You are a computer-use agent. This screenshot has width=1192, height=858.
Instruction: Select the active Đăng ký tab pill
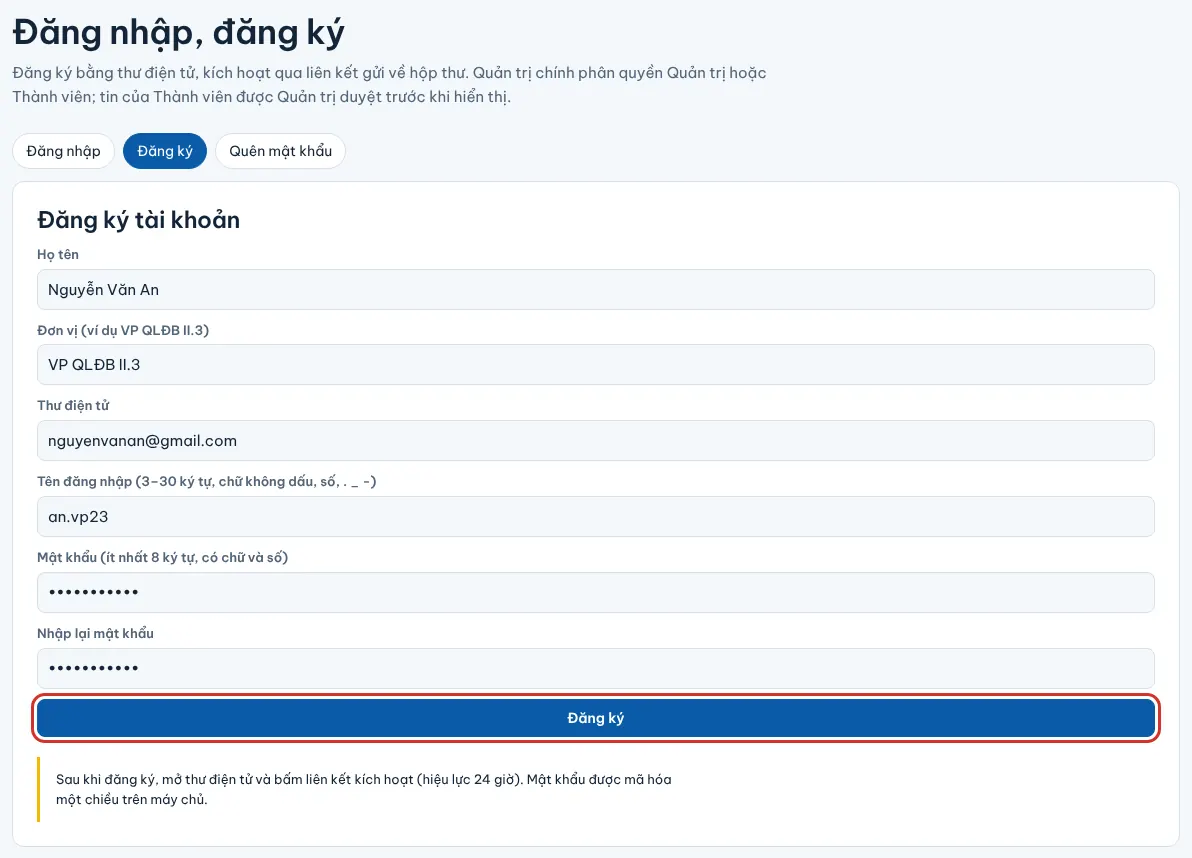165,151
